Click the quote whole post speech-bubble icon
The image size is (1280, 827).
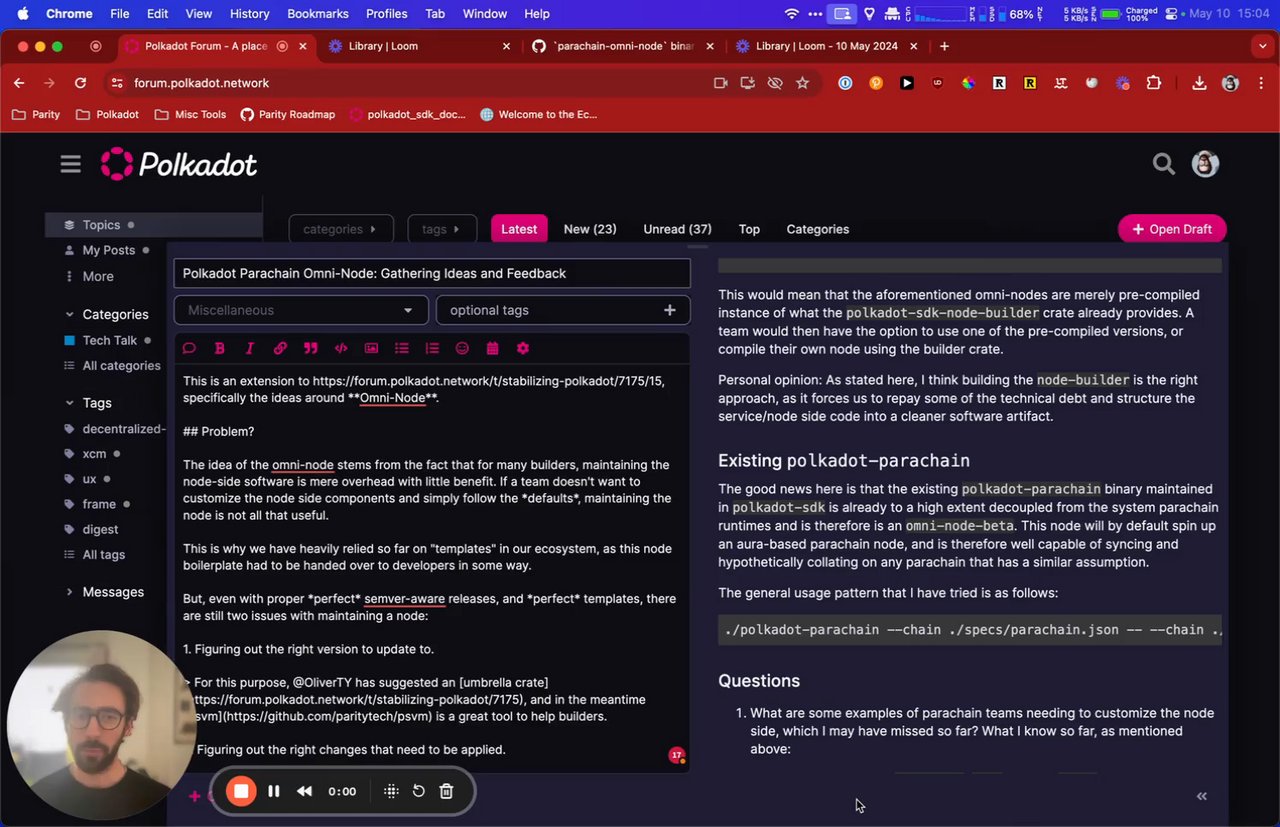click(189, 348)
